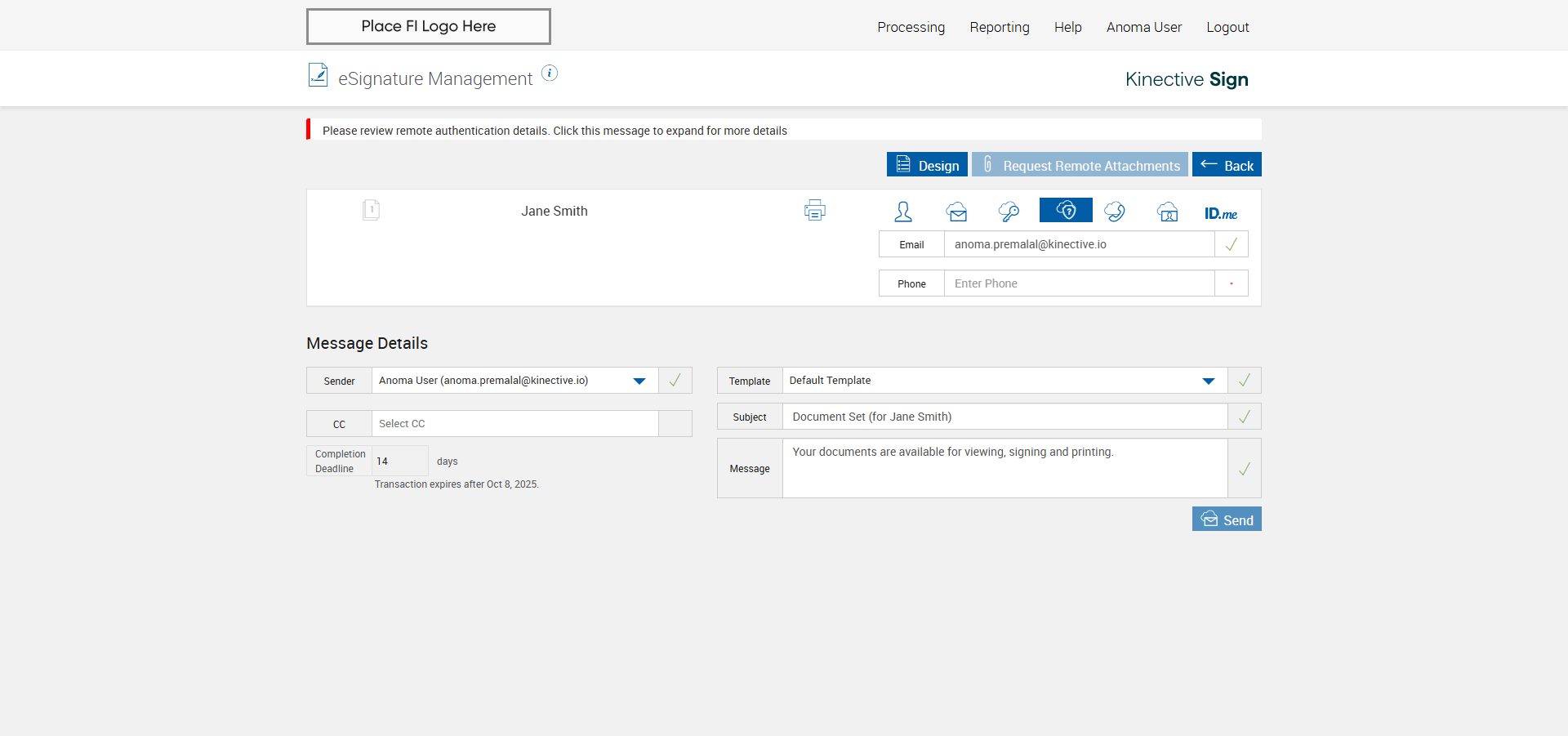Select the ID.me verification option

click(x=1220, y=213)
